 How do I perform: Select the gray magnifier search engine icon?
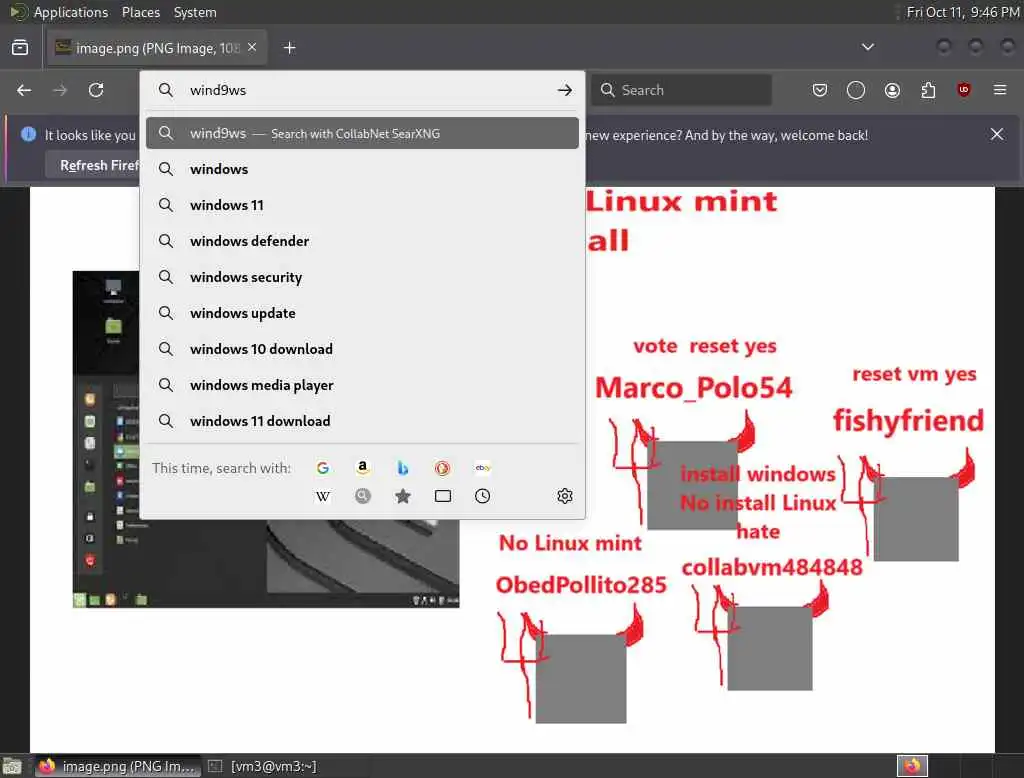click(363, 496)
